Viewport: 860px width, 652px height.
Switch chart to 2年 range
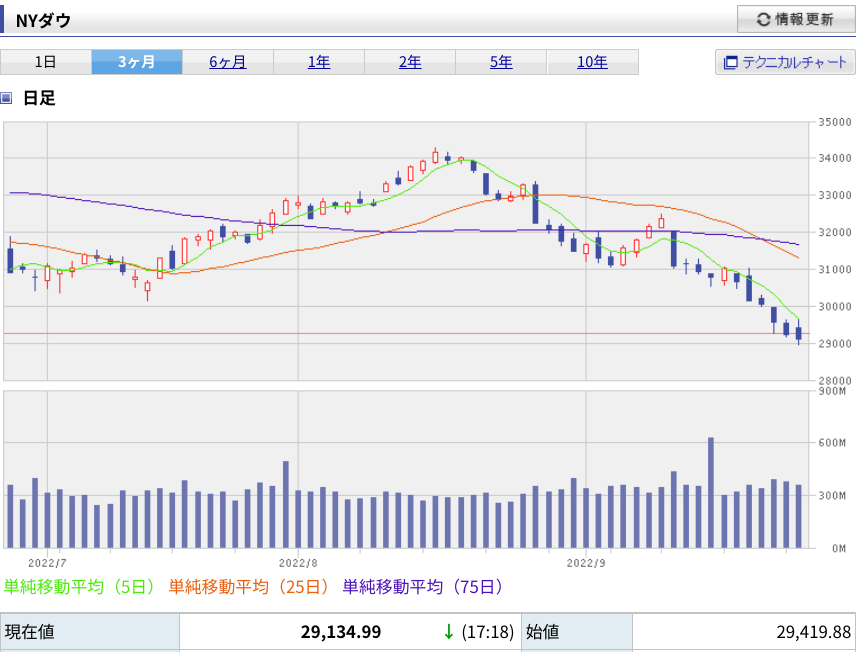pyautogui.click(x=410, y=62)
